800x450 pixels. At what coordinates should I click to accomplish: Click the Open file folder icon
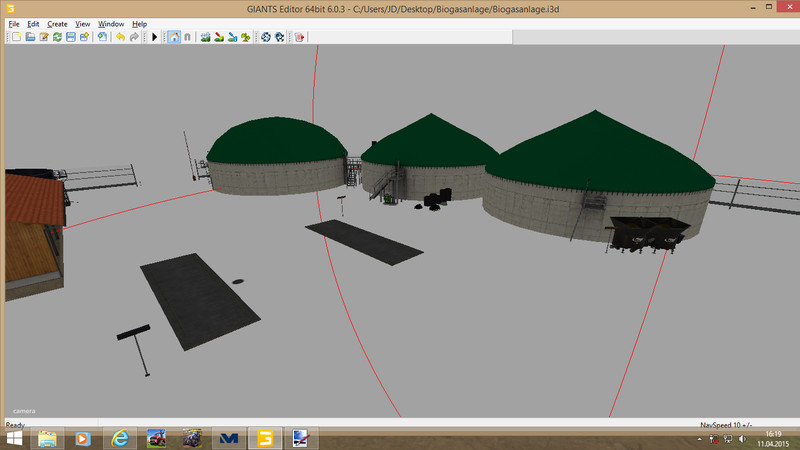click(31, 37)
